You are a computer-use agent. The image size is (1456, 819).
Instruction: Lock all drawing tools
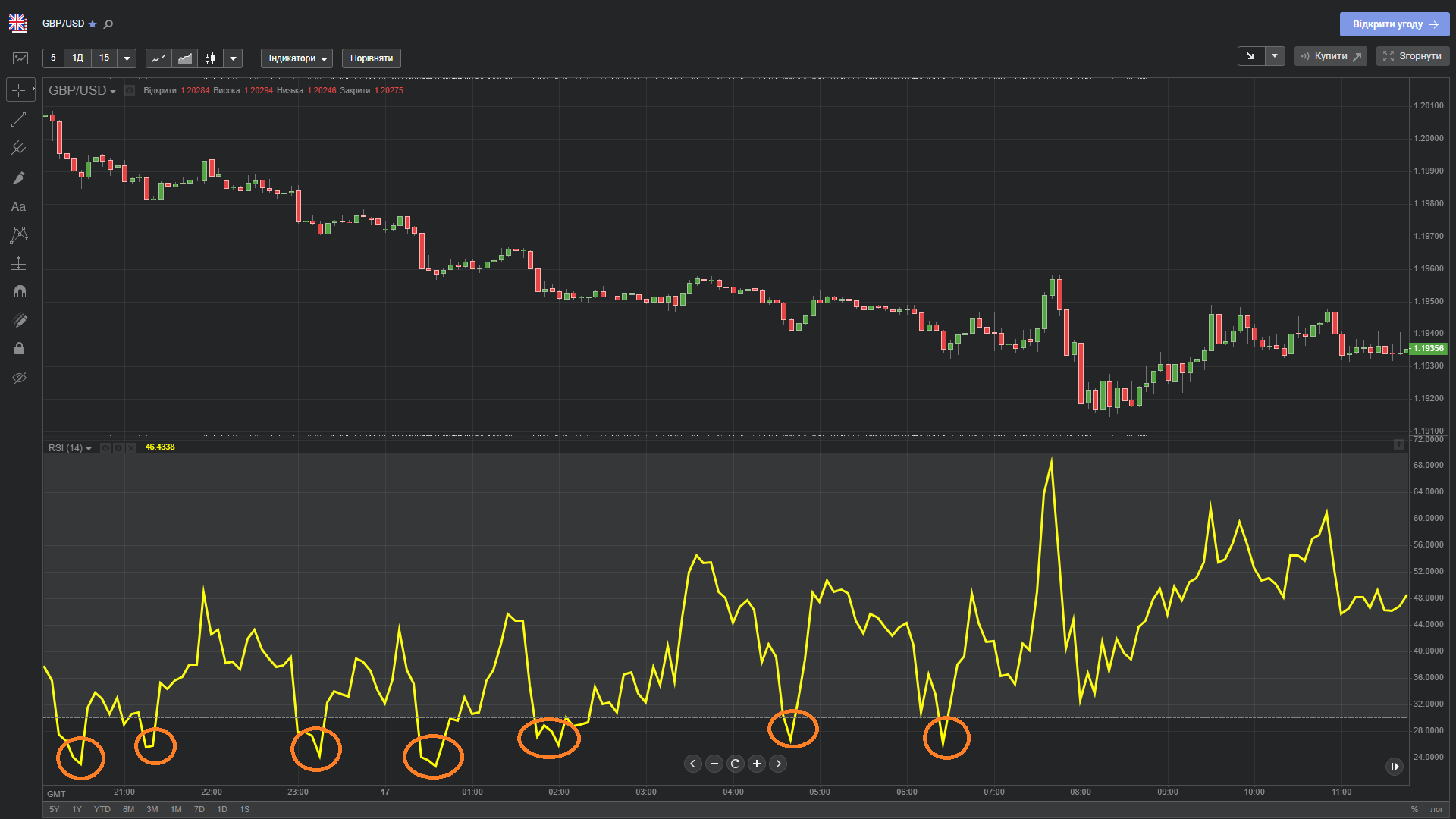click(19, 349)
